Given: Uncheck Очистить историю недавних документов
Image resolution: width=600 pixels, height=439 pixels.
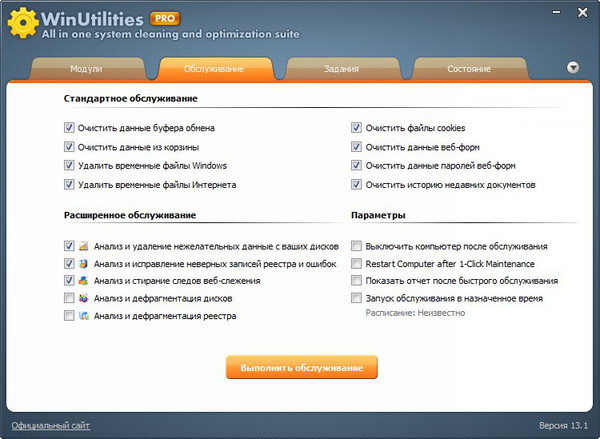Looking at the screenshot, I should pyautogui.click(x=356, y=184).
